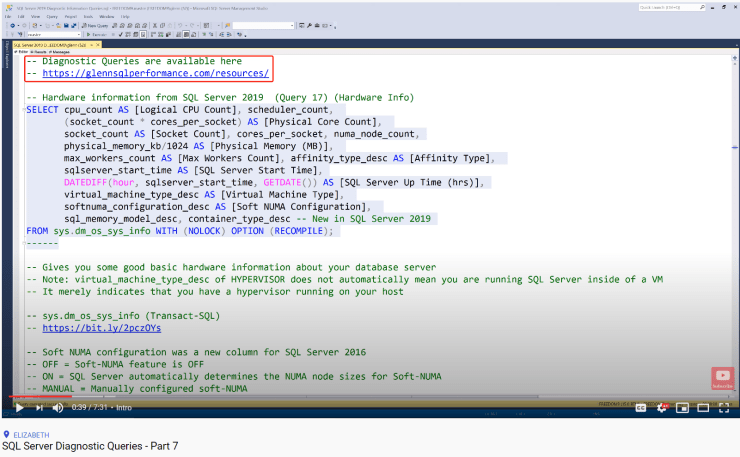740x457 pixels.
Task: Enable theater mode view
Action: (703, 407)
